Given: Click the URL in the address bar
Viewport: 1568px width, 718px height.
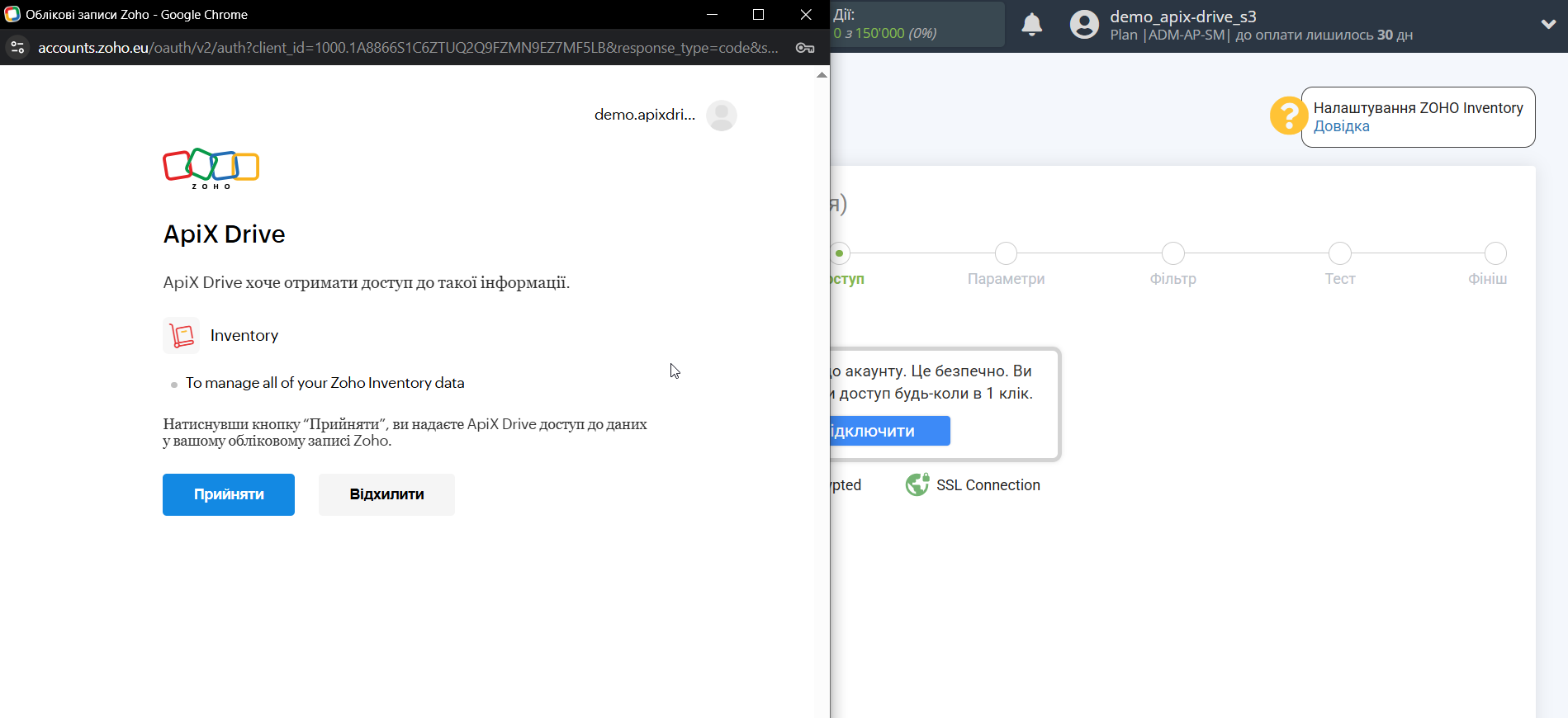Looking at the screenshot, I should [408, 48].
